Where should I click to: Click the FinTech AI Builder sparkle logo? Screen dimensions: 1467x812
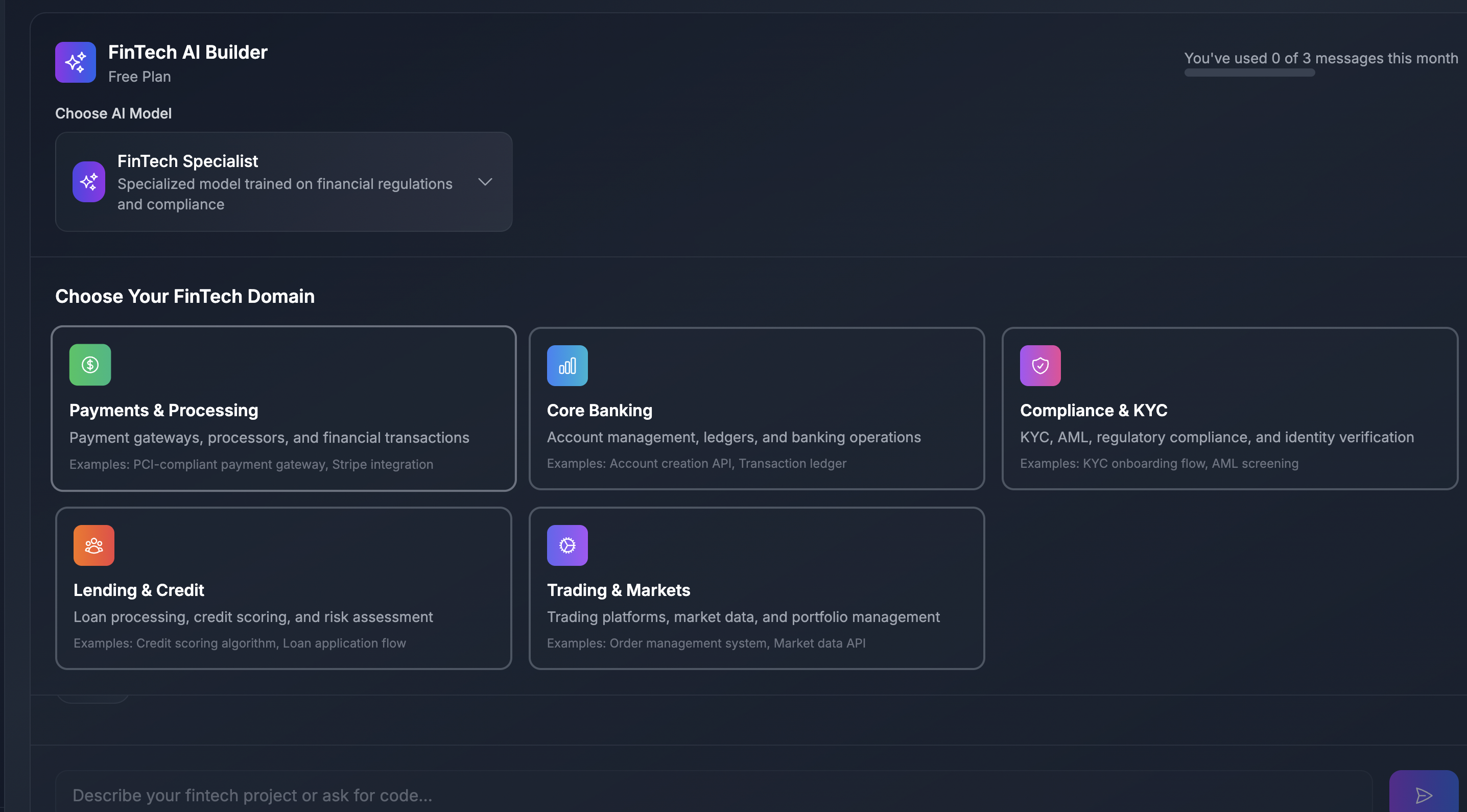coord(75,62)
